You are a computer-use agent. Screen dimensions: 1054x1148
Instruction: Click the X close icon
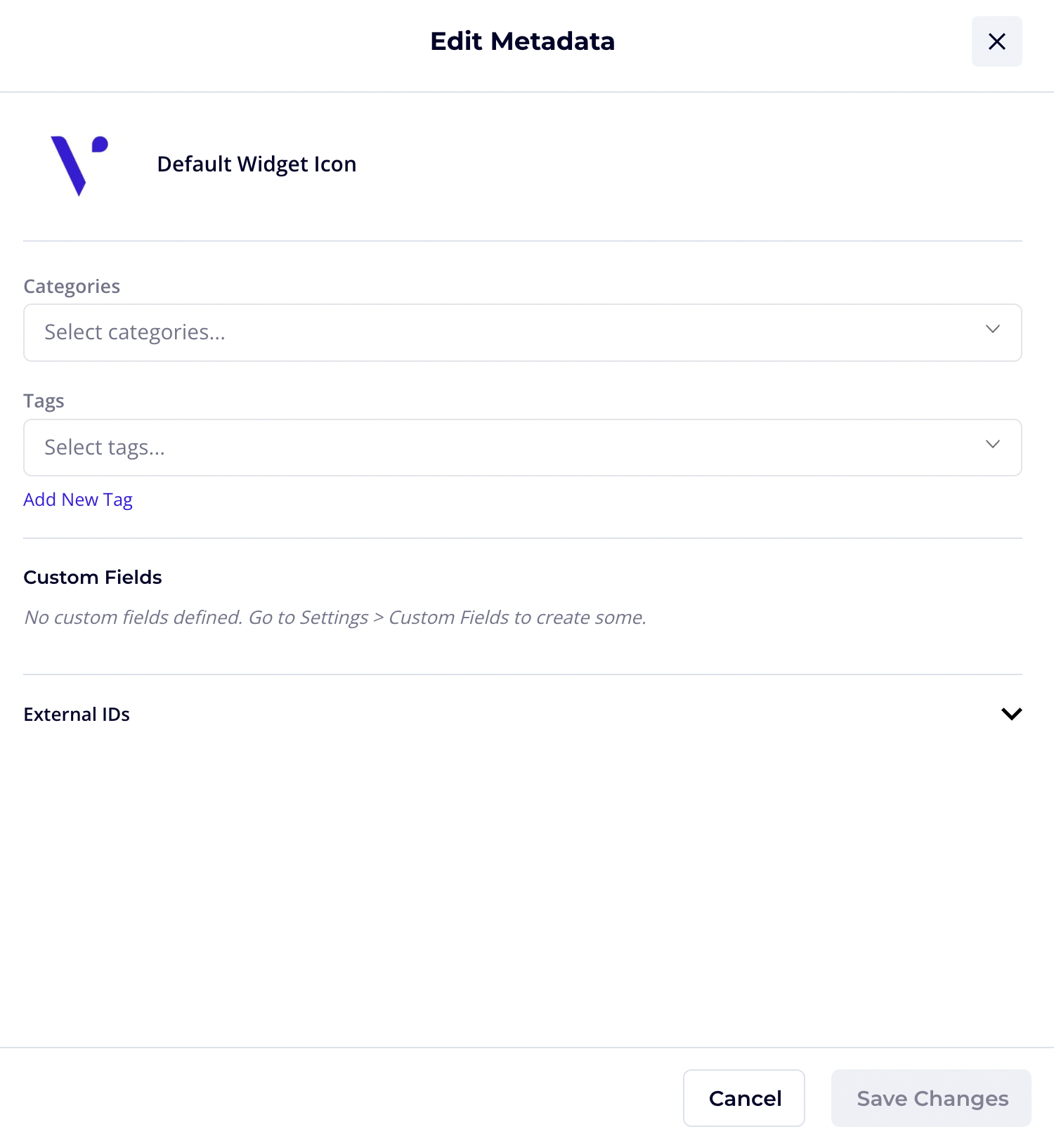point(996,41)
